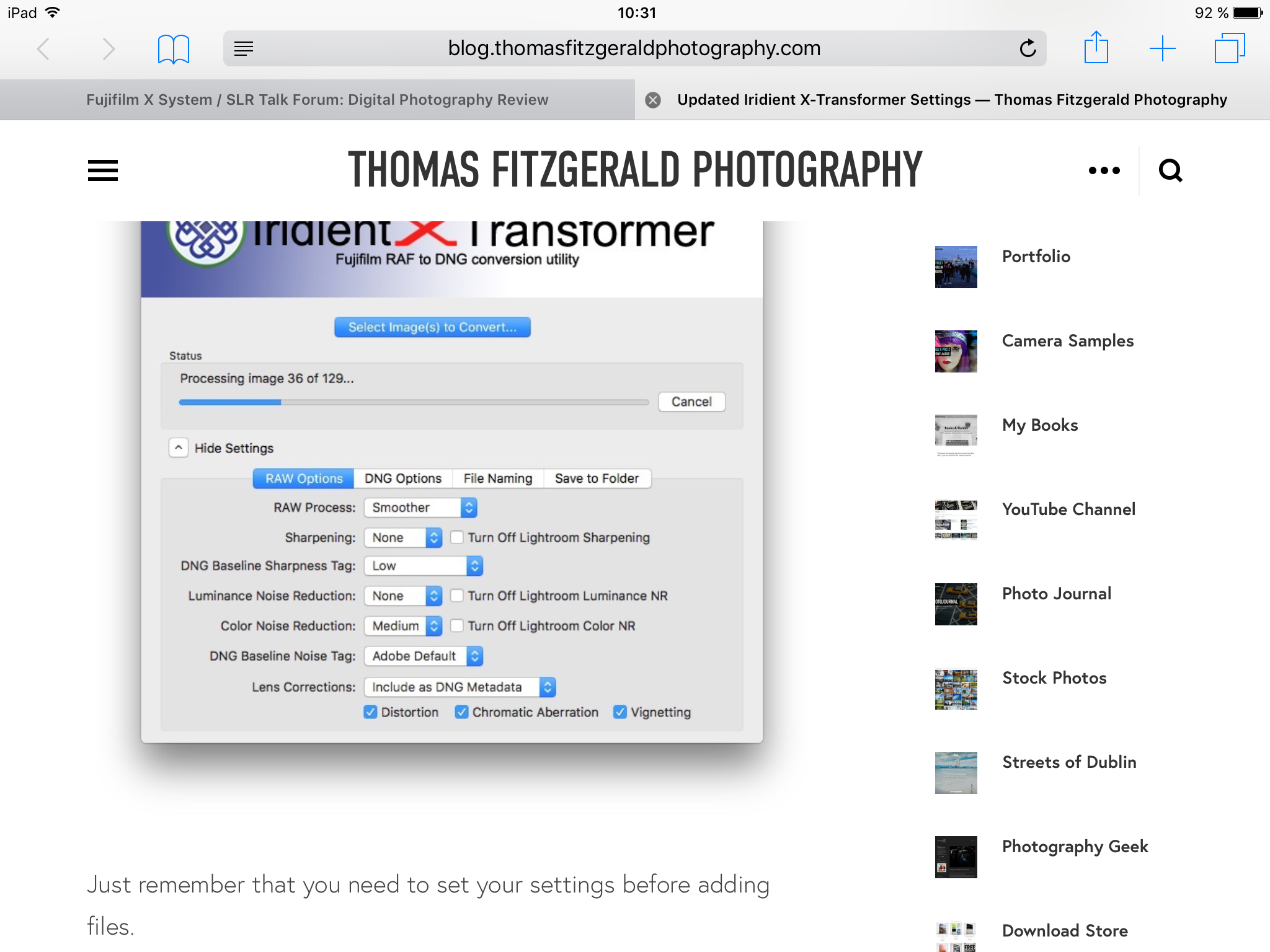Reload the page with the refresh icon

[1028, 48]
